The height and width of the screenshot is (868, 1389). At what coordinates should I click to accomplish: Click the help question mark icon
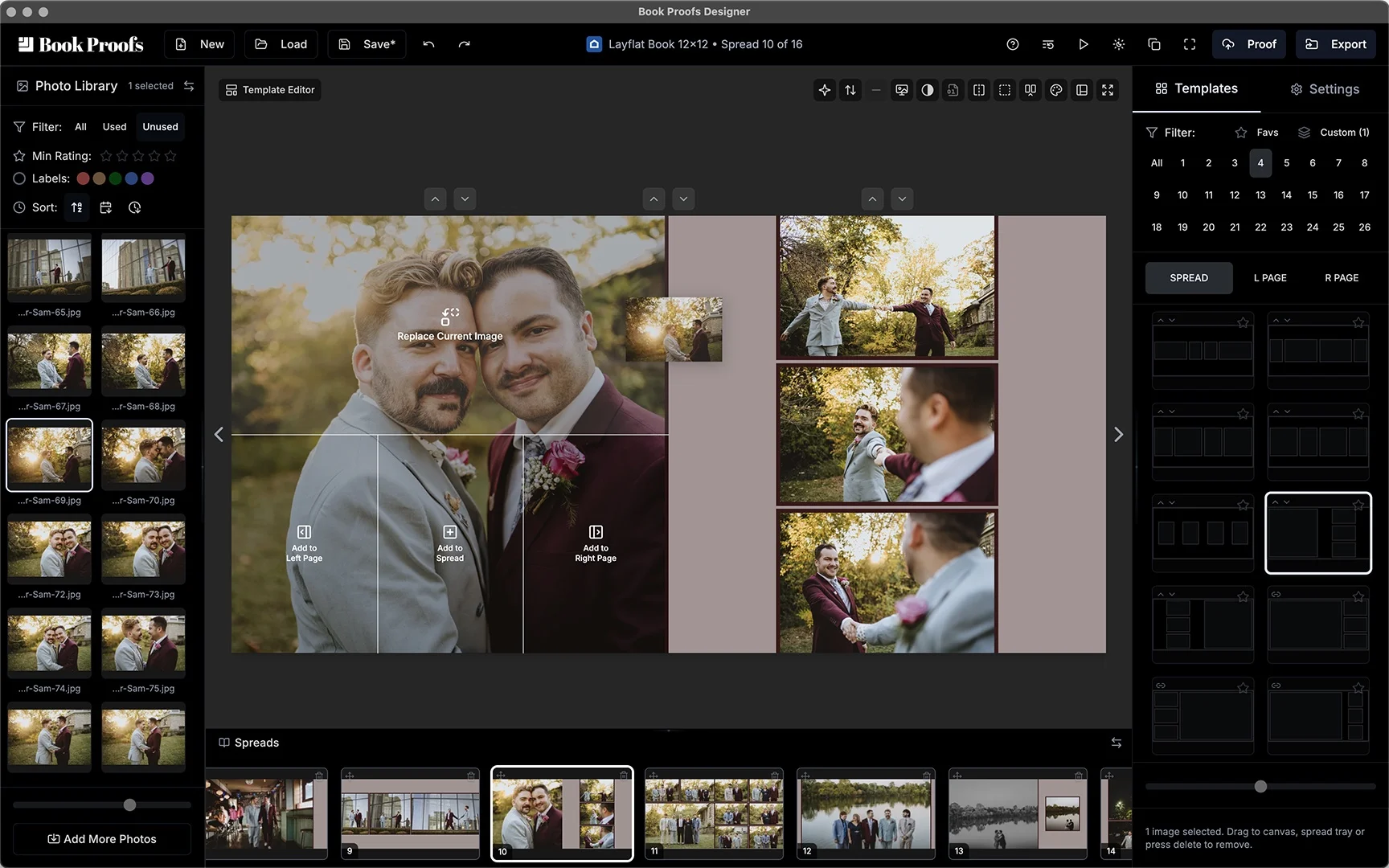(x=1013, y=44)
